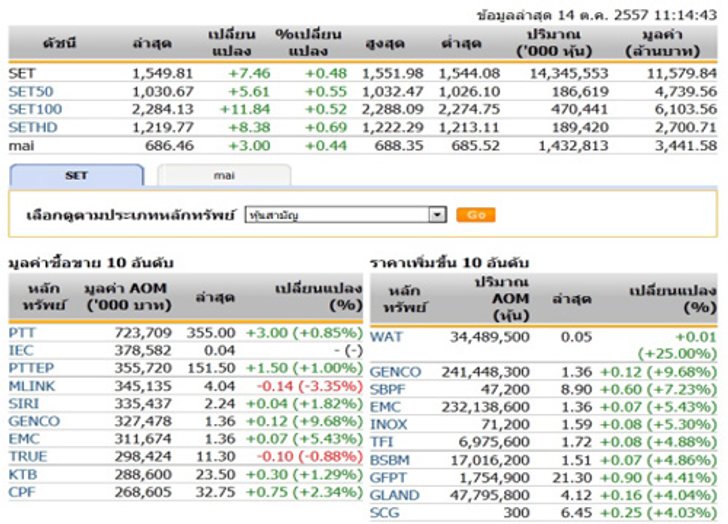Select SET50 high value 1,032.47
The image size is (728, 524).
coord(393,91)
